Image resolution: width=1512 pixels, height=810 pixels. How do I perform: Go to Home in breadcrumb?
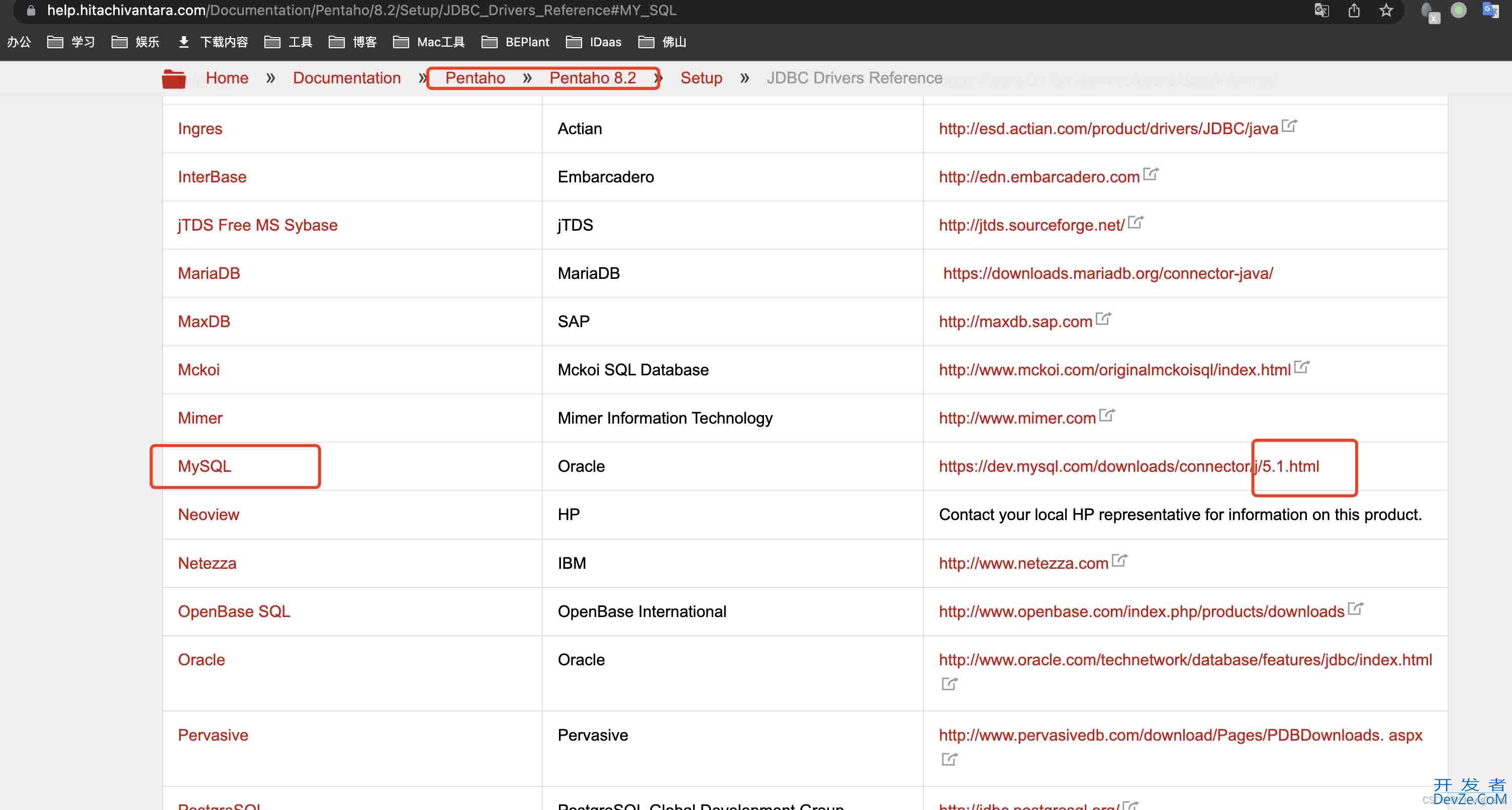coord(227,78)
